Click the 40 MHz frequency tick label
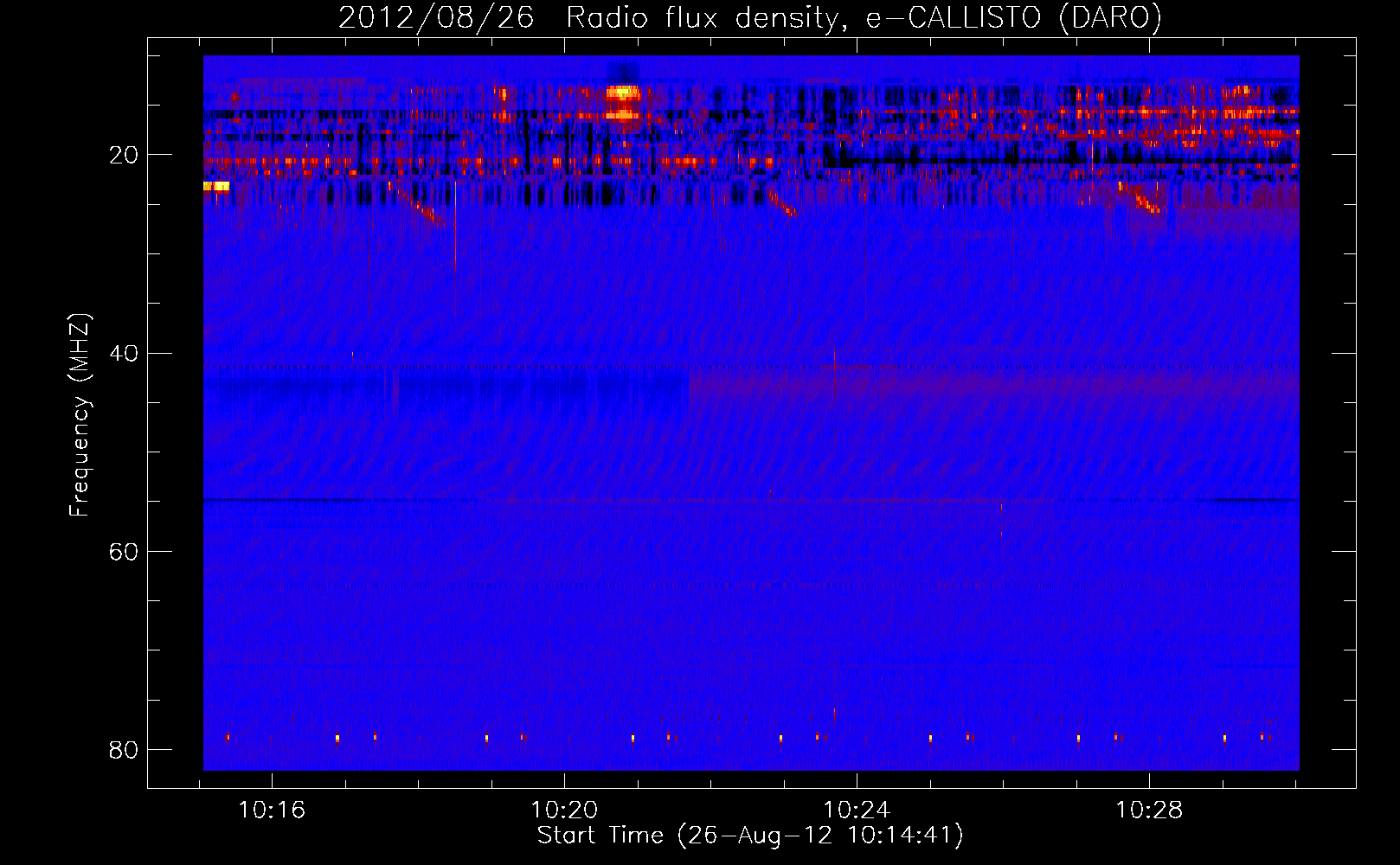 coord(124,353)
